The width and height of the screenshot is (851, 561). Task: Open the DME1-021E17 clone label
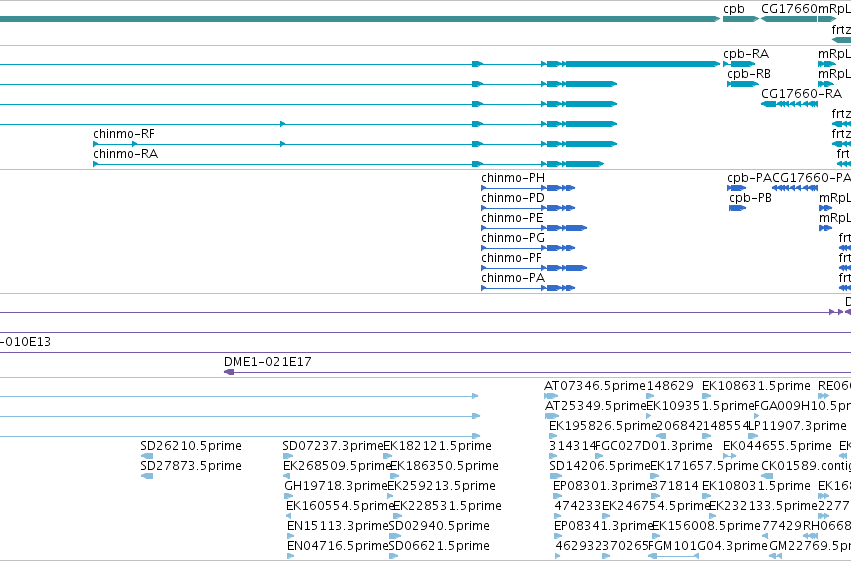click(x=268, y=362)
